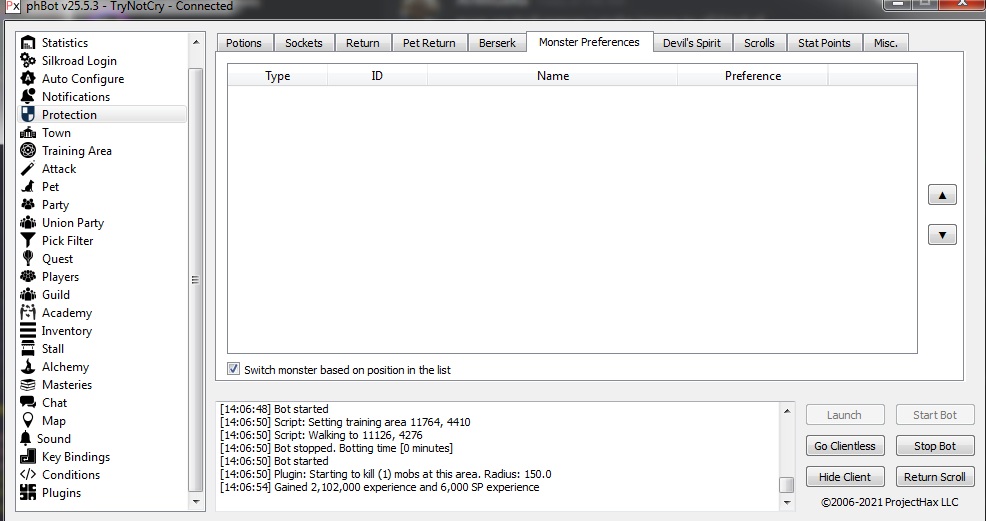The image size is (986, 521).
Task: Select the Pick Filter funnel icon
Action: tap(28, 241)
